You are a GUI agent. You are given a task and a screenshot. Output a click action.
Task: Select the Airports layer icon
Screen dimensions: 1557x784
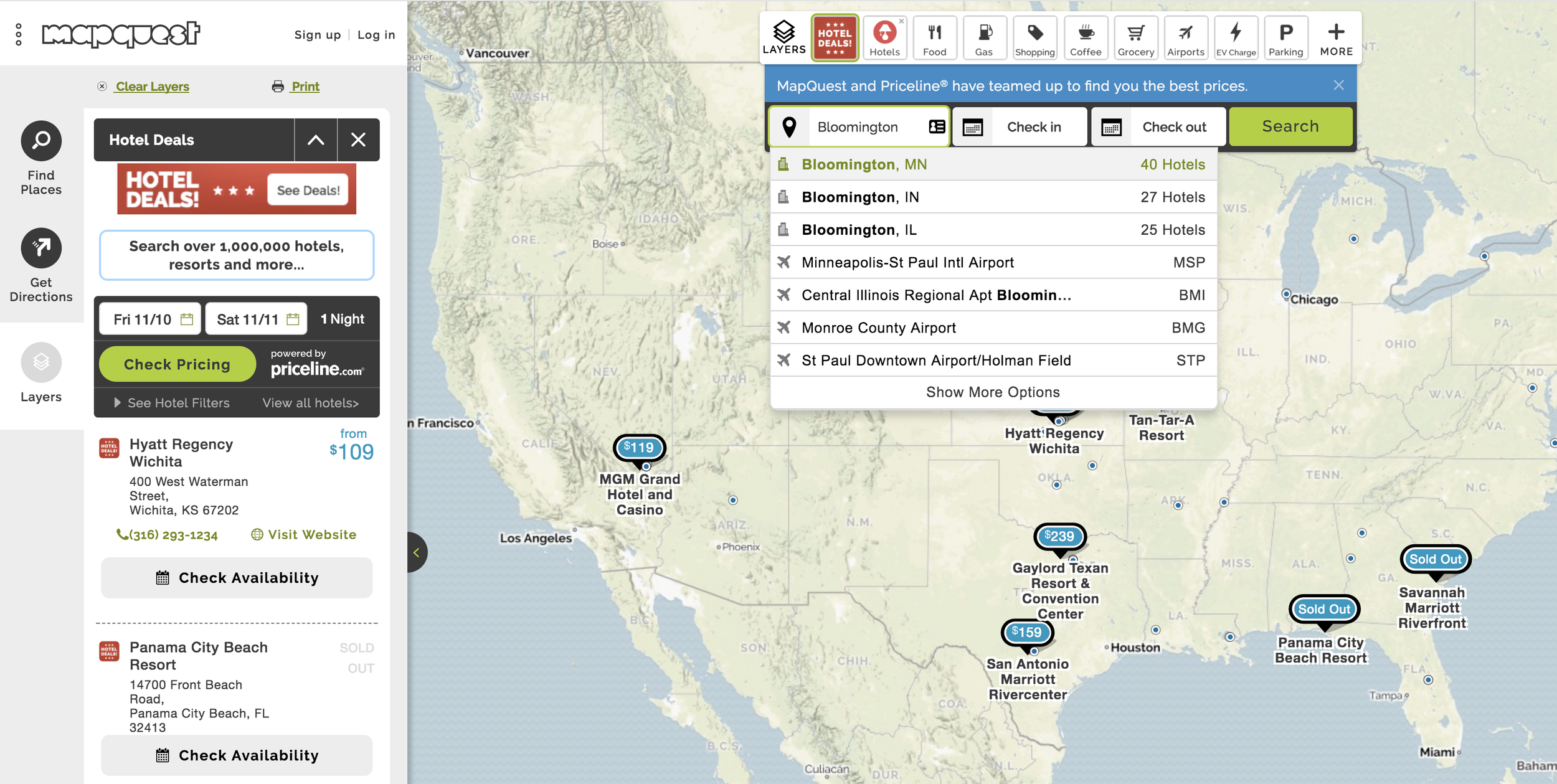point(1185,38)
